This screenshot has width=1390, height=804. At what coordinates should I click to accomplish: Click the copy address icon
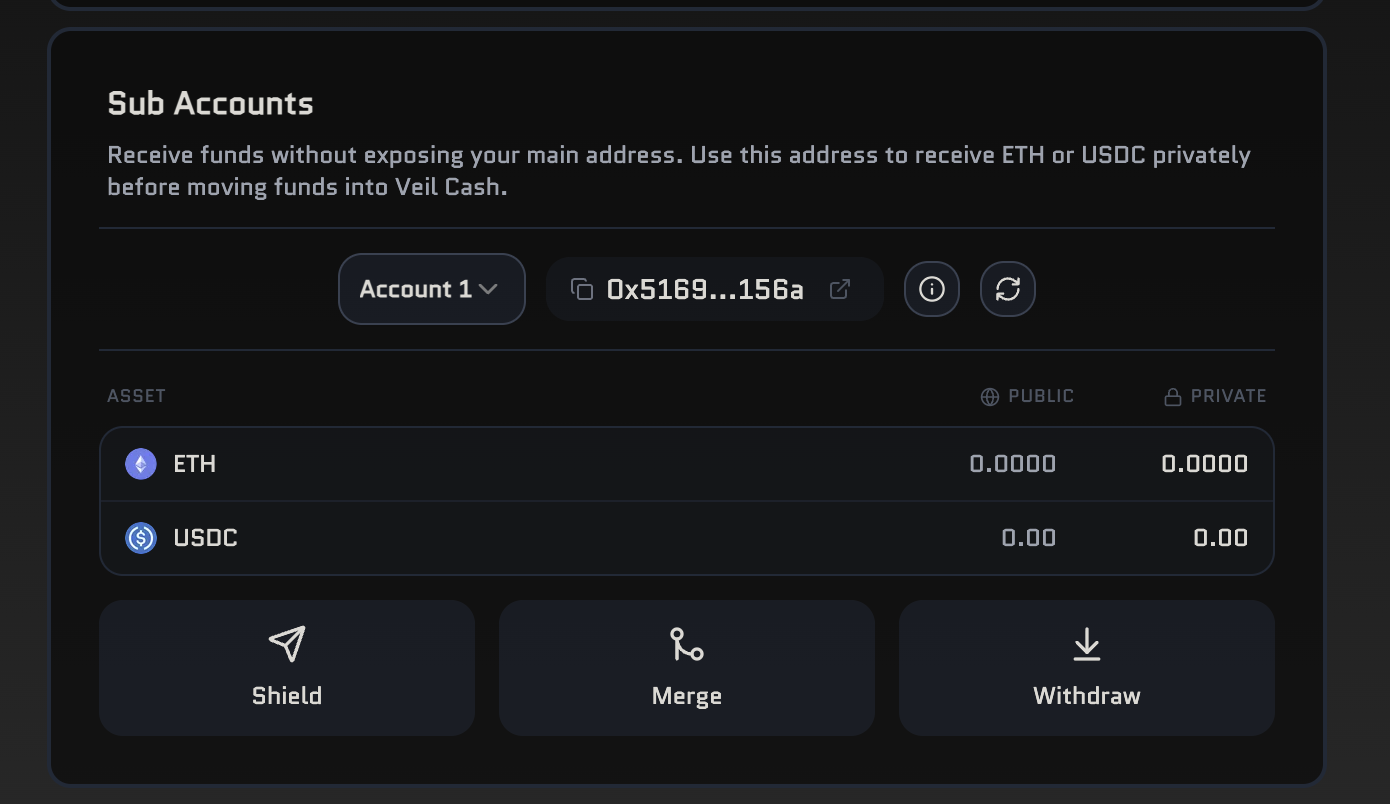tap(583, 288)
